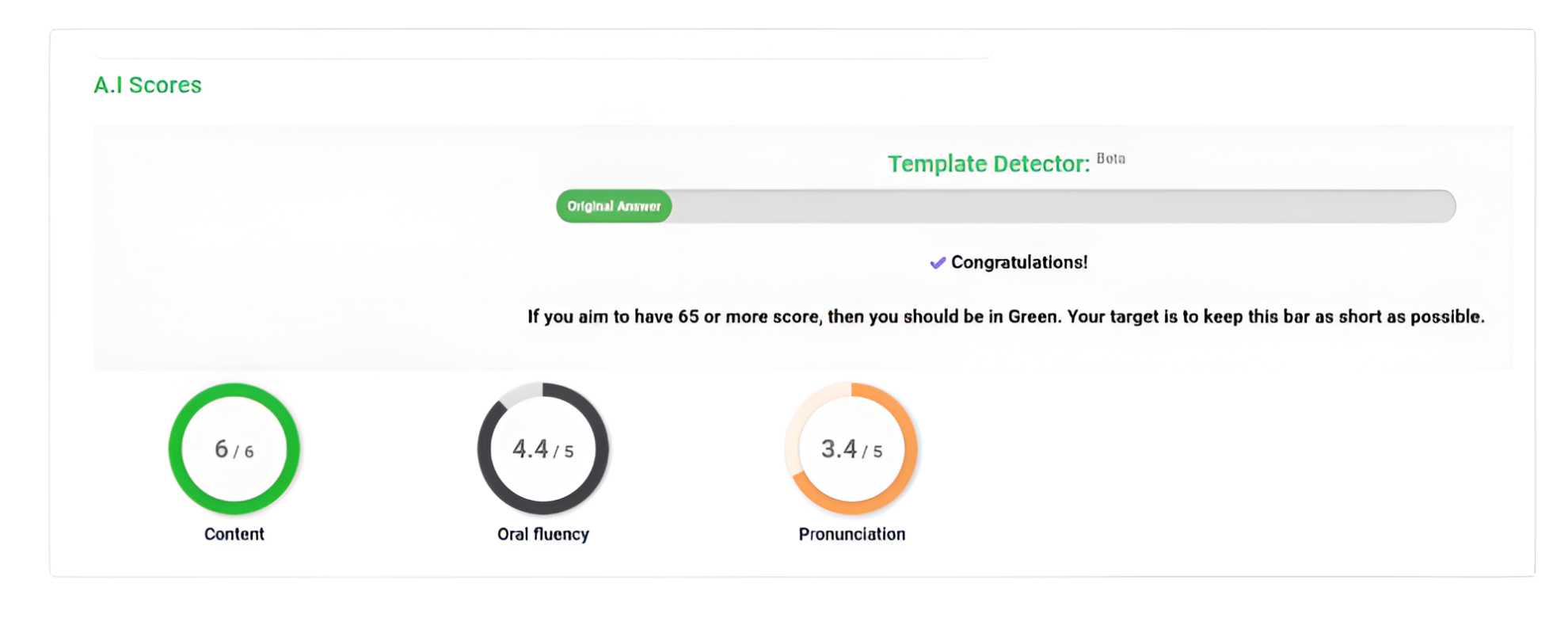Click the Template Detector title
The height and width of the screenshot is (622, 1568).
point(988,164)
